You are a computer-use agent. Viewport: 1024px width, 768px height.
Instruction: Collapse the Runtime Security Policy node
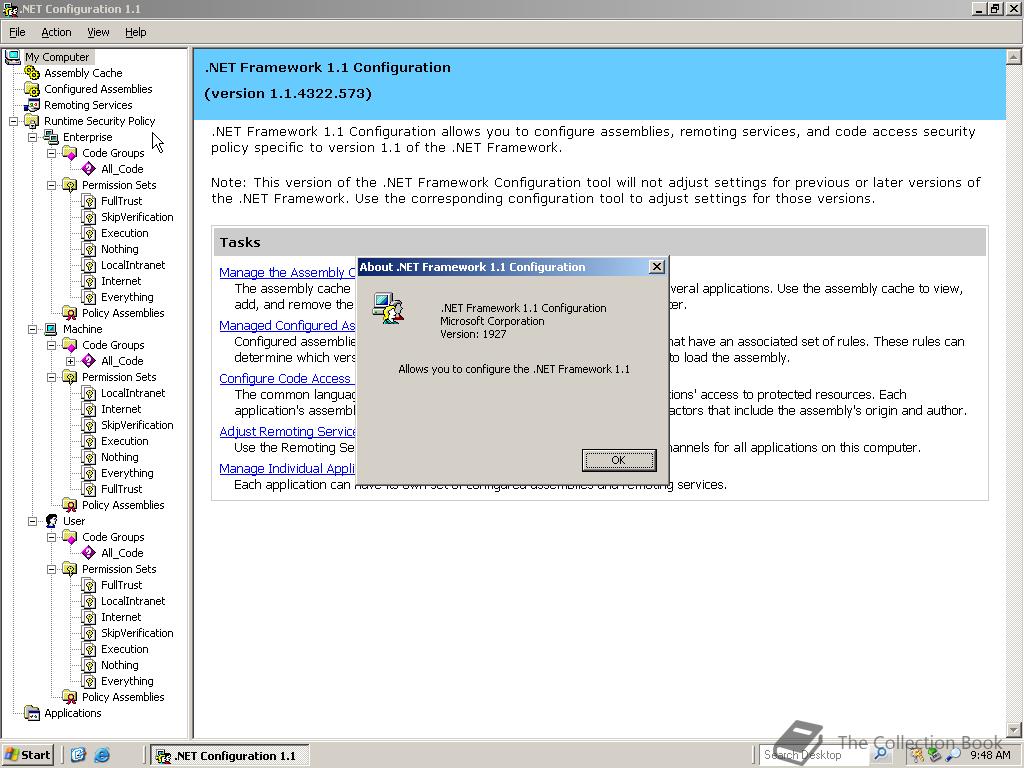pos(13,121)
